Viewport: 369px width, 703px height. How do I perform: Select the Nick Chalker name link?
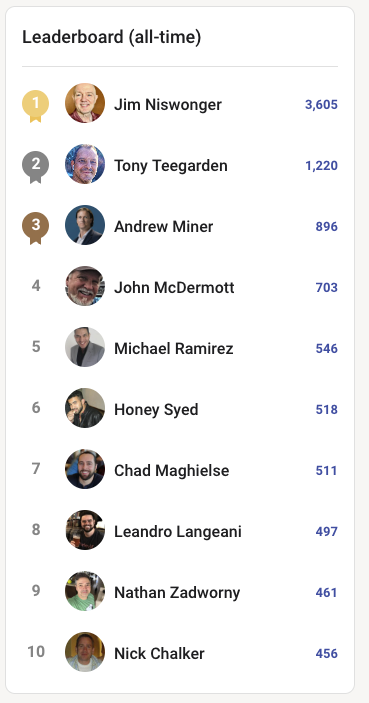click(x=159, y=653)
